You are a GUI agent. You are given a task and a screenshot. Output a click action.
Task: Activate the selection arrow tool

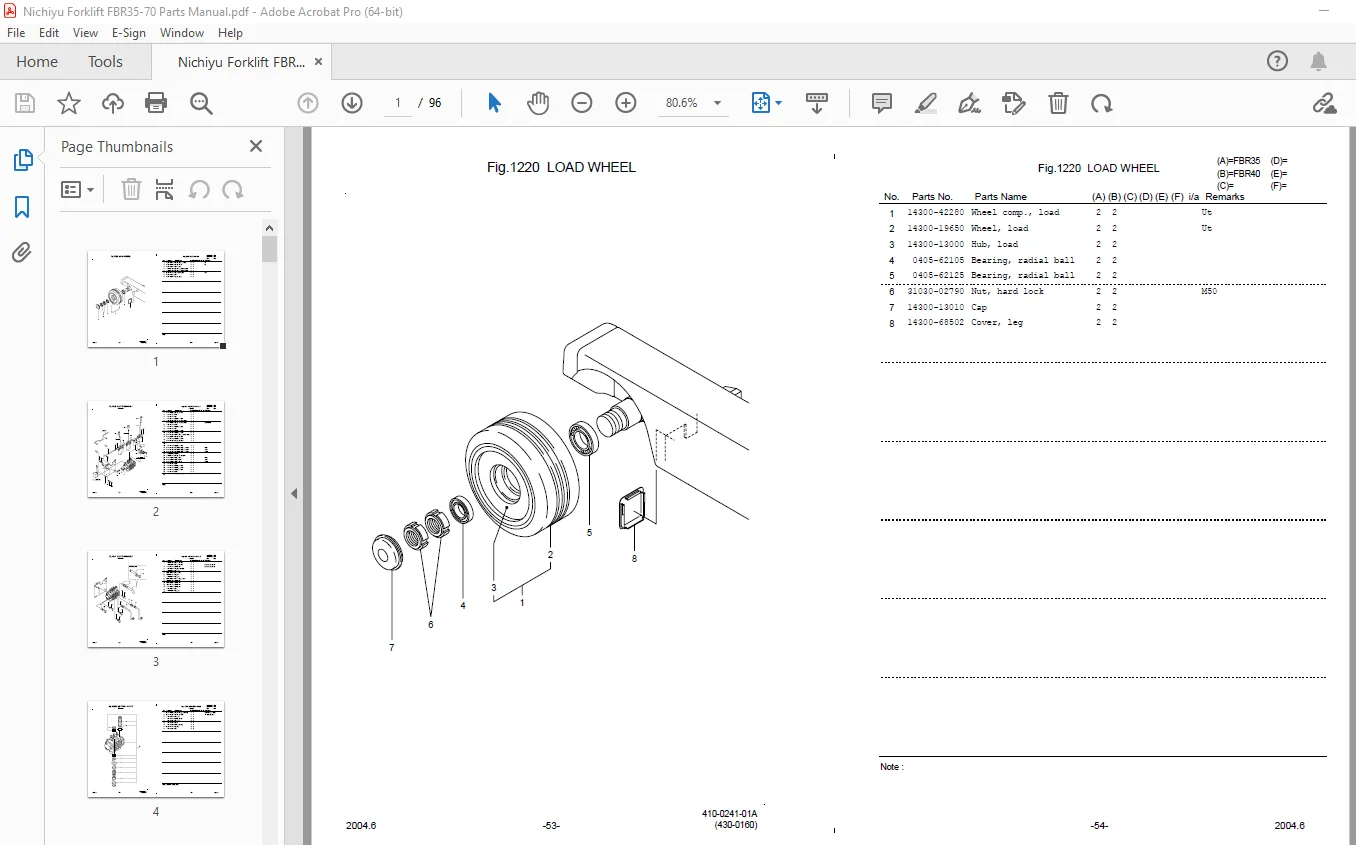(x=494, y=103)
